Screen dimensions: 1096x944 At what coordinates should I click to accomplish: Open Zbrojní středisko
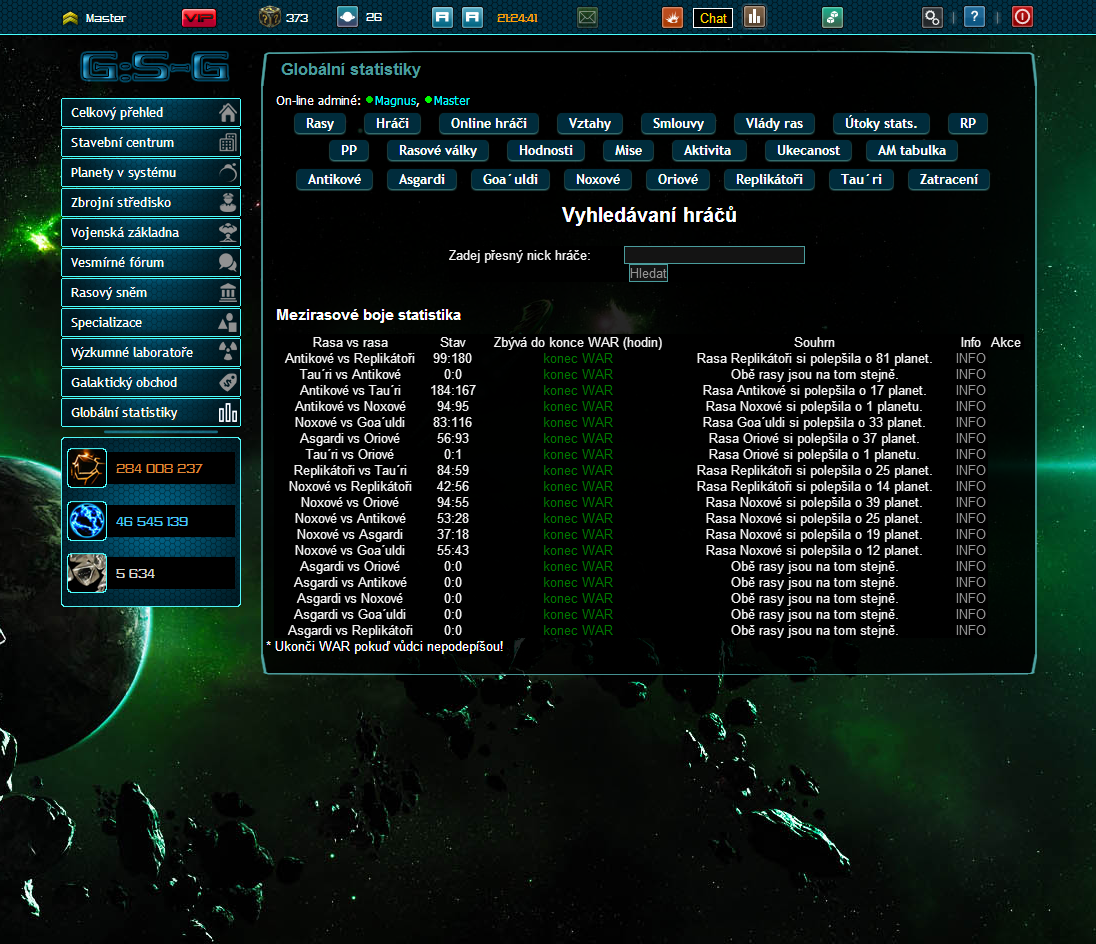click(151, 203)
